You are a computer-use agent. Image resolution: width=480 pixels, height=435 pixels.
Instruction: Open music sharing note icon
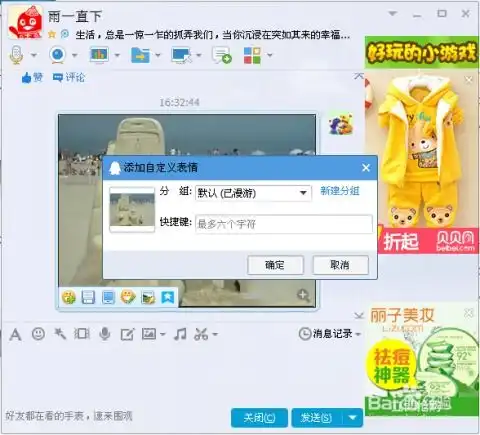point(180,334)
